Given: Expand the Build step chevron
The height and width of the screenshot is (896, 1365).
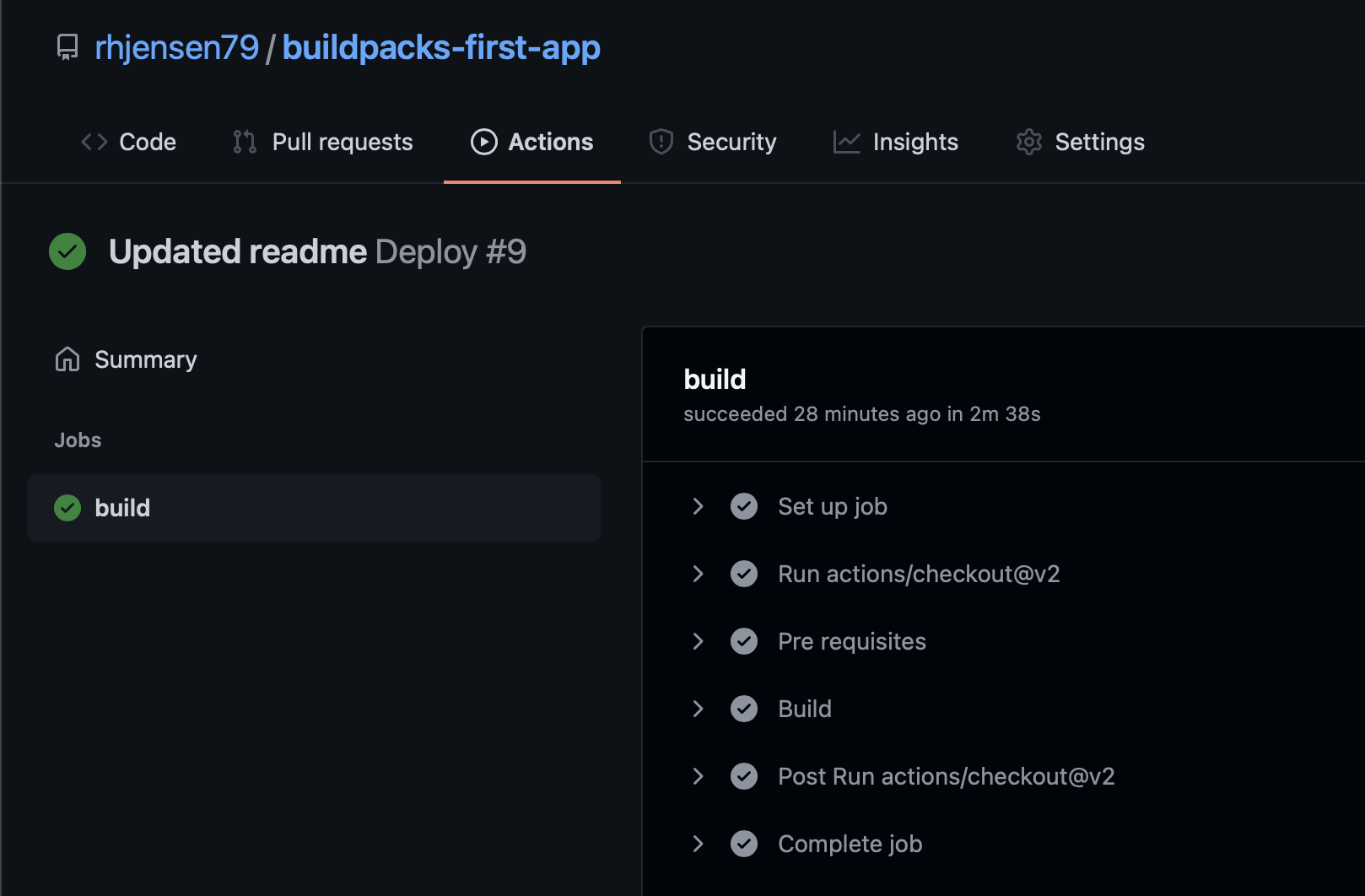Looking at the screenshot, I should (698, 709).
